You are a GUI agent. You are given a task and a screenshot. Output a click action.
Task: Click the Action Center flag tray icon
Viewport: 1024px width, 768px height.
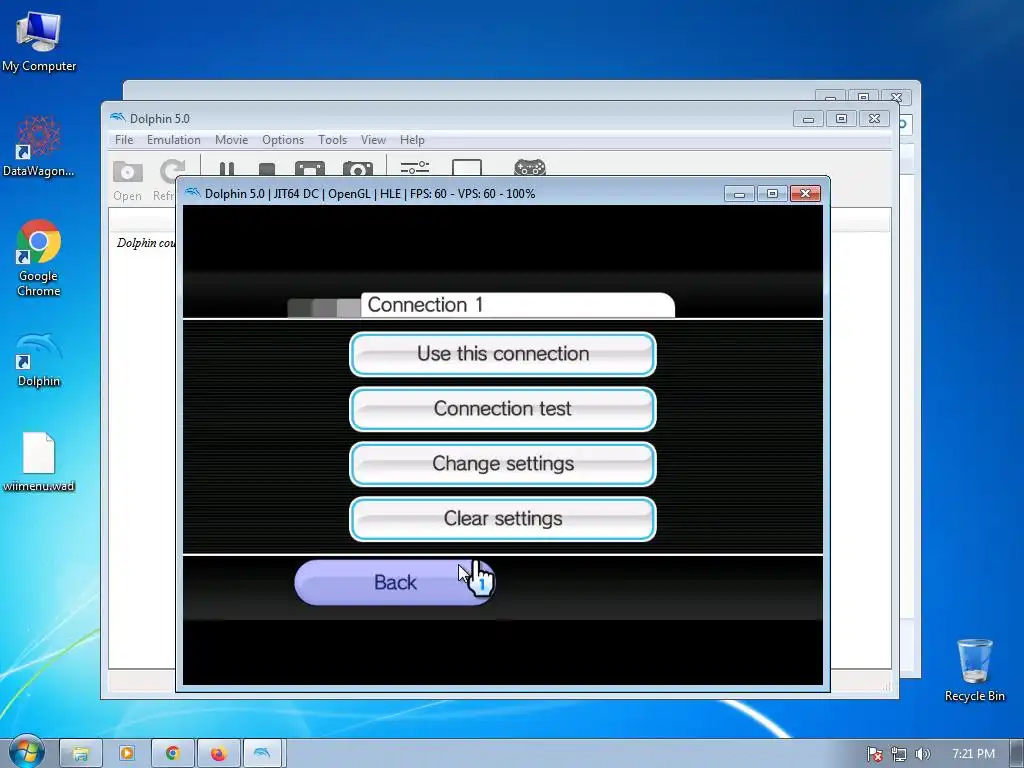coord(874,754)
